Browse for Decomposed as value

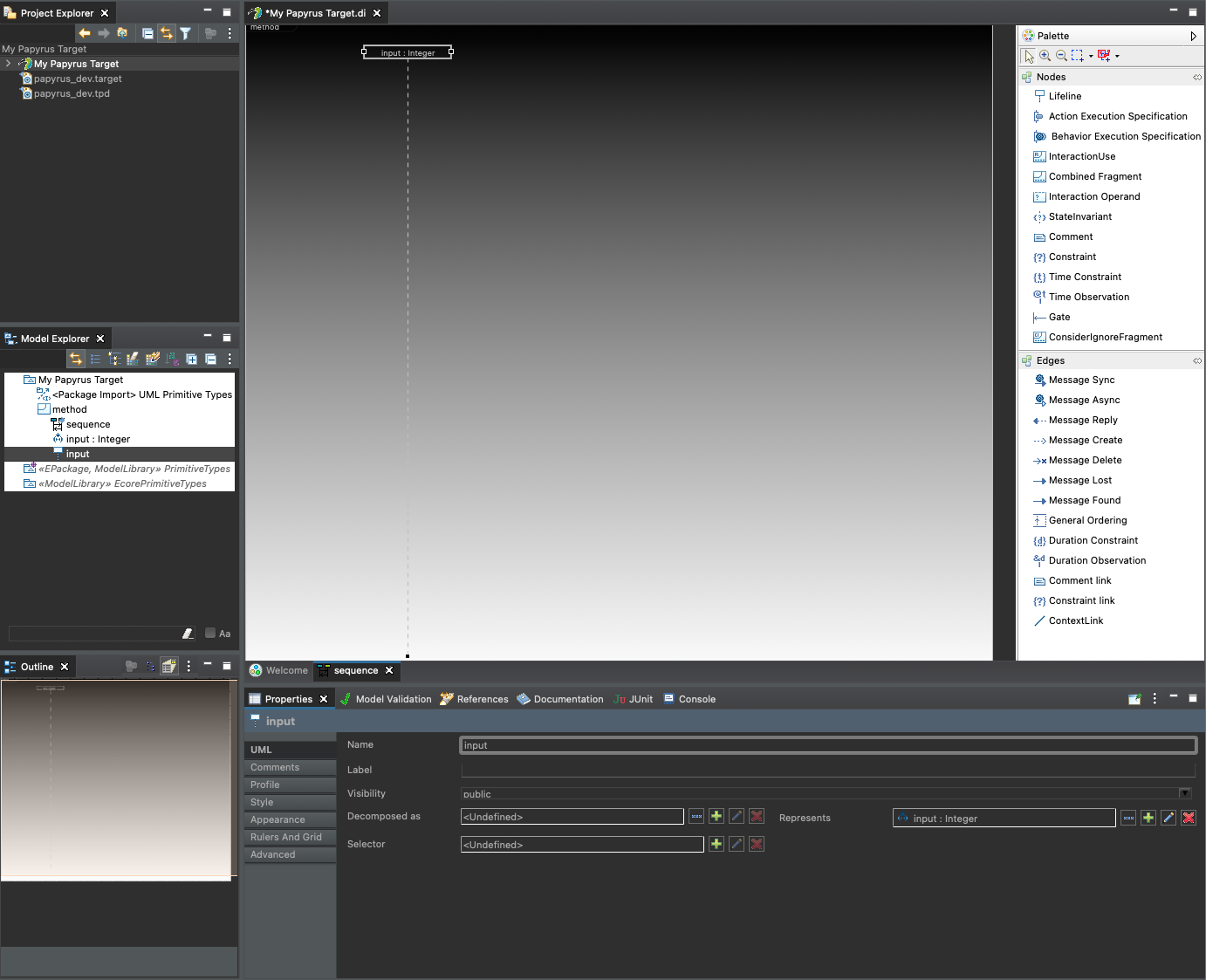(x=696, y=816)
